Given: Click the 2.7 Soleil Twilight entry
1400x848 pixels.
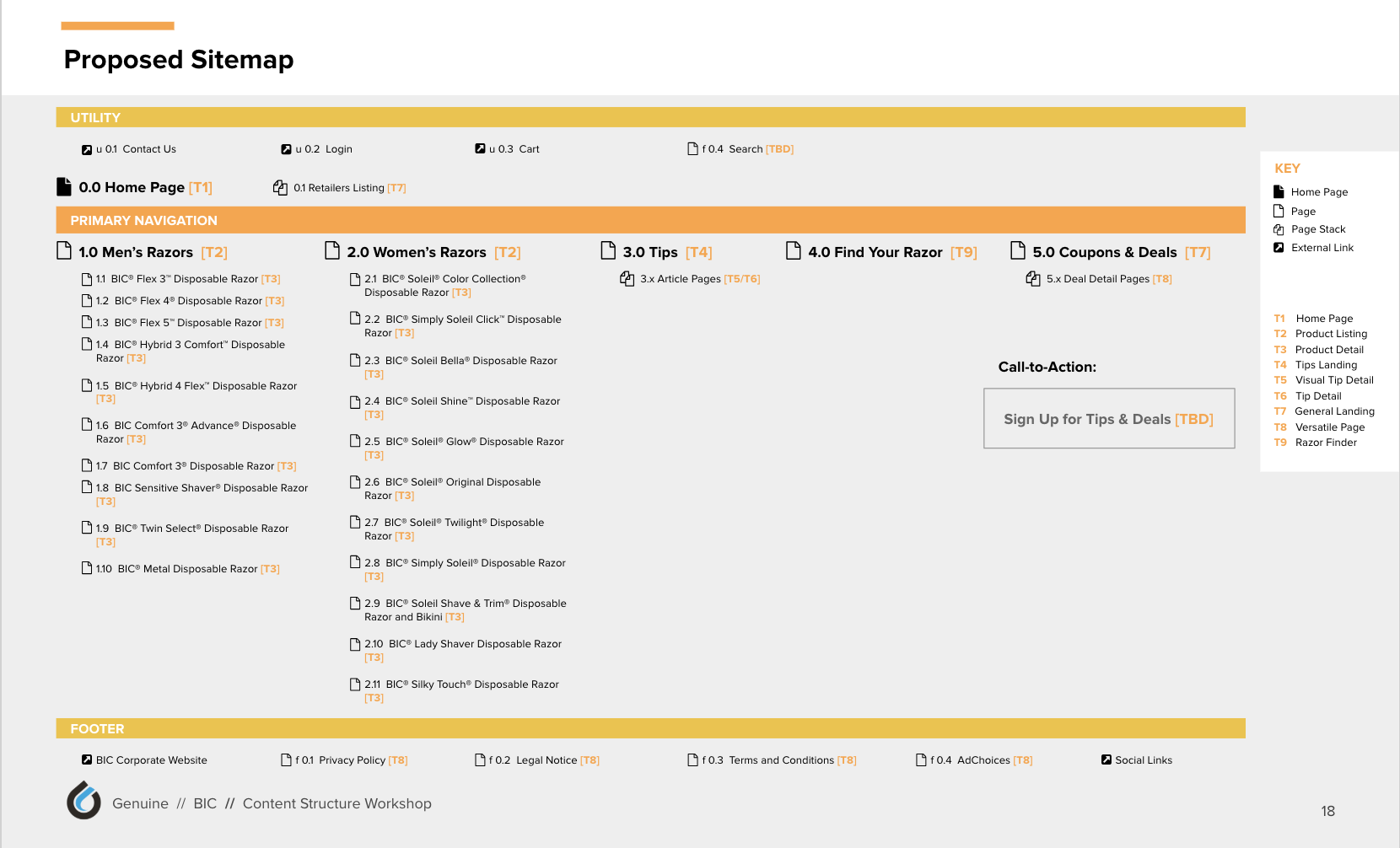Looking at the screenshot, I should point(454,529).
